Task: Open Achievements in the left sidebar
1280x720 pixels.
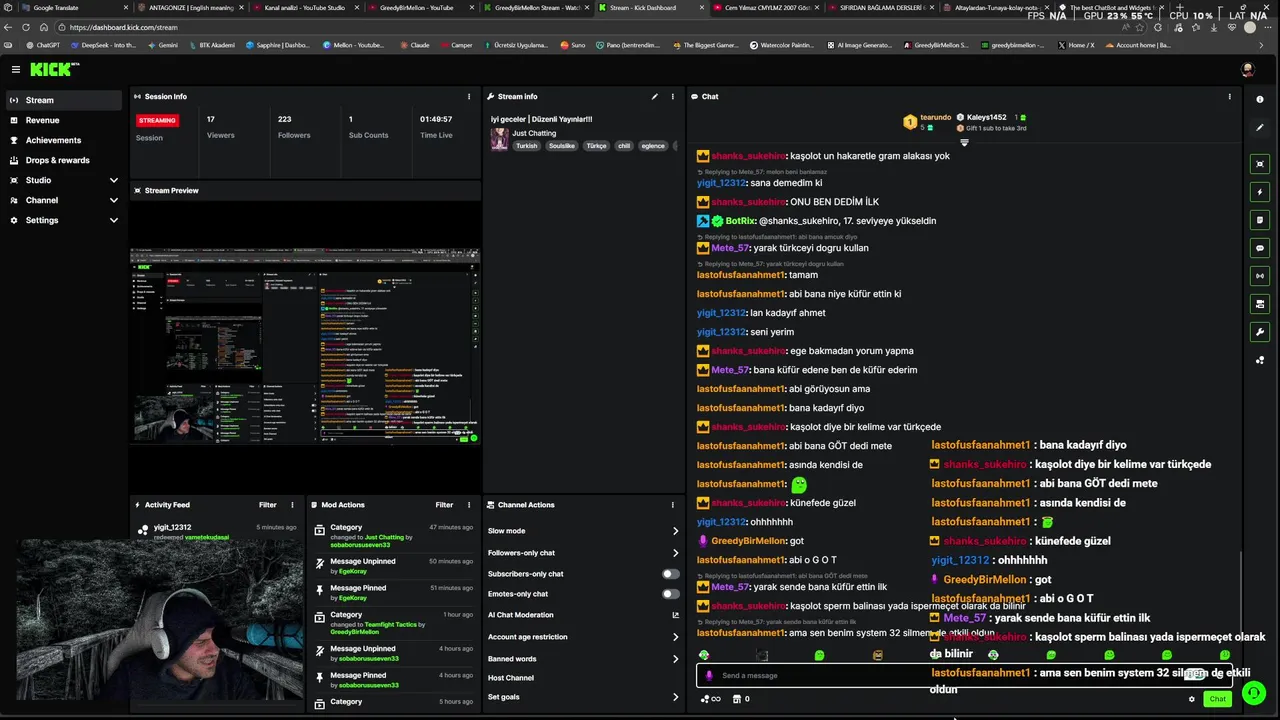Action: click(x=63, y=140)
